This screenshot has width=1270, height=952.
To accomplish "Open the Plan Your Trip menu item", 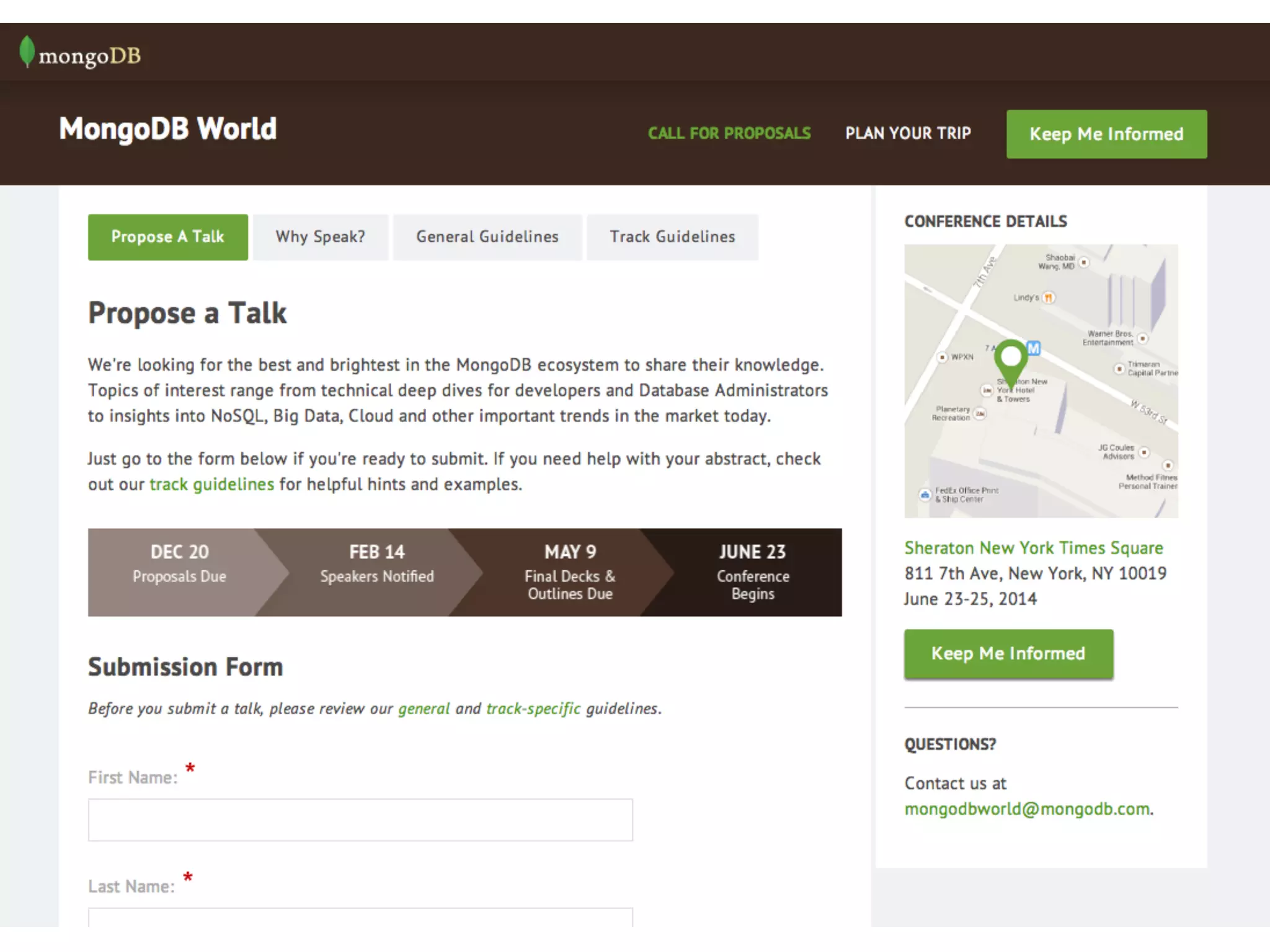I will tap(908, 133).
